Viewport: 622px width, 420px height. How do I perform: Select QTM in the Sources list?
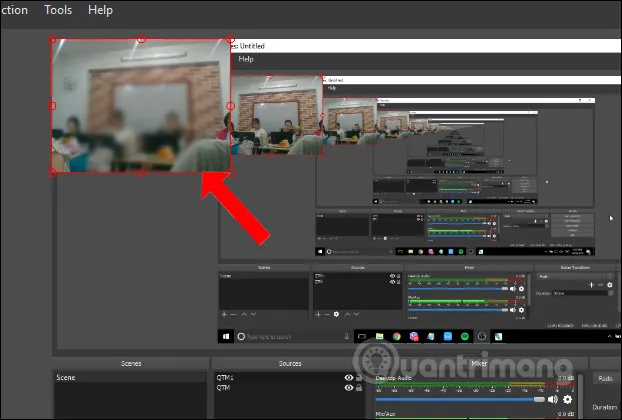click(227, 390)
